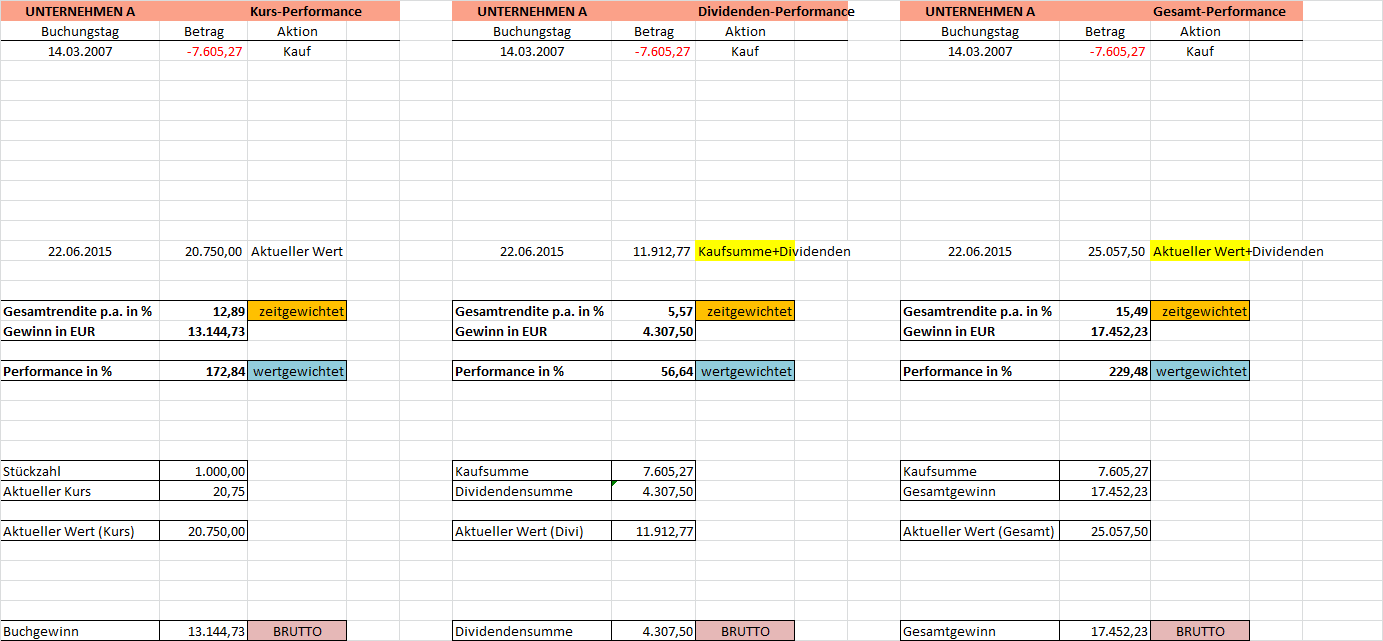Select the Buchgewinn value 13.144,73
Image resolution: width=1383 pixels, height=641 pixels.
tap(204, 631)
